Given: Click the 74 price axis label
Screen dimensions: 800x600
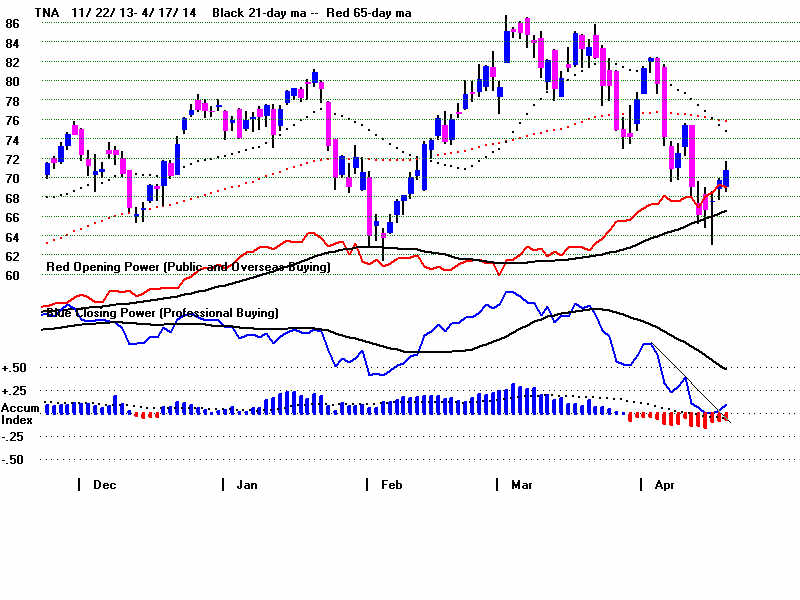Looking at the screenshot, I should (12, 140).
